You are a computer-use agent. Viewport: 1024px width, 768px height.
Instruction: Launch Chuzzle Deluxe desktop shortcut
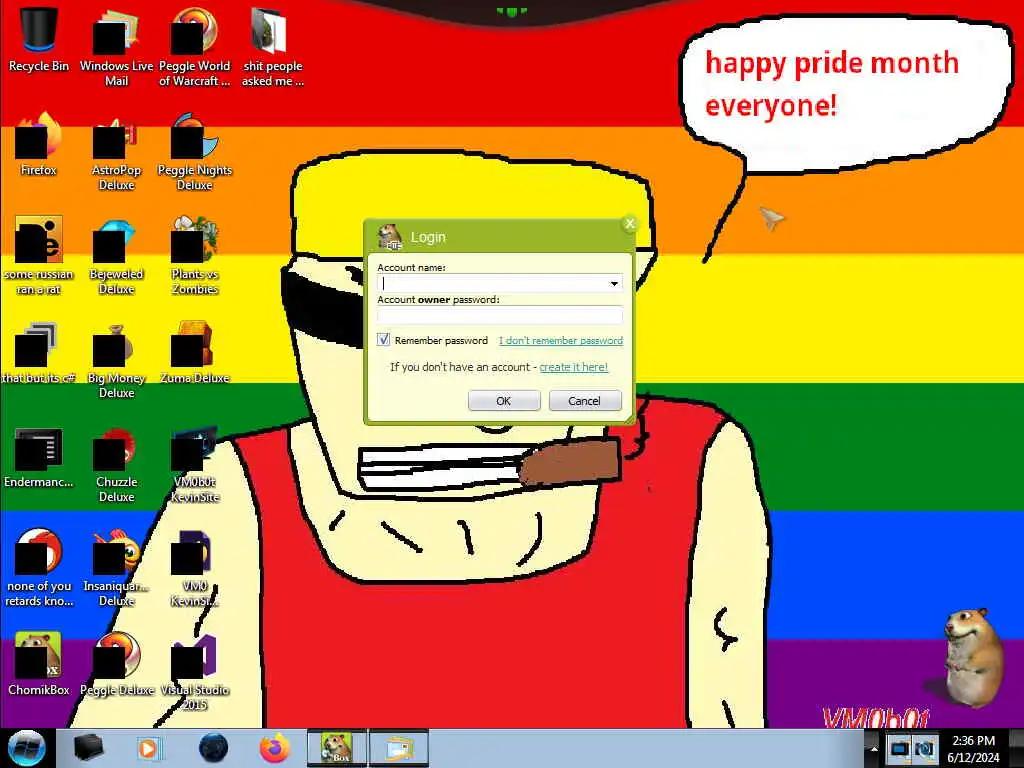tap(116, 464)
